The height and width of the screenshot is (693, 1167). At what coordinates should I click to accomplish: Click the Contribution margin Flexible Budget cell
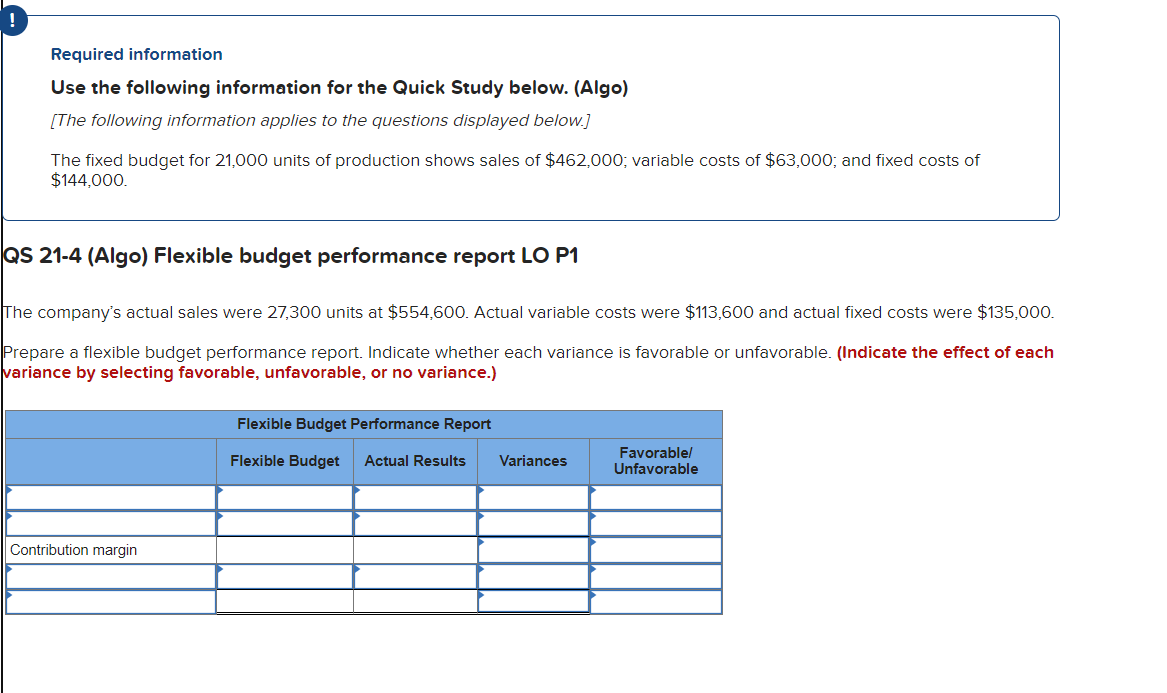point(285,549)
